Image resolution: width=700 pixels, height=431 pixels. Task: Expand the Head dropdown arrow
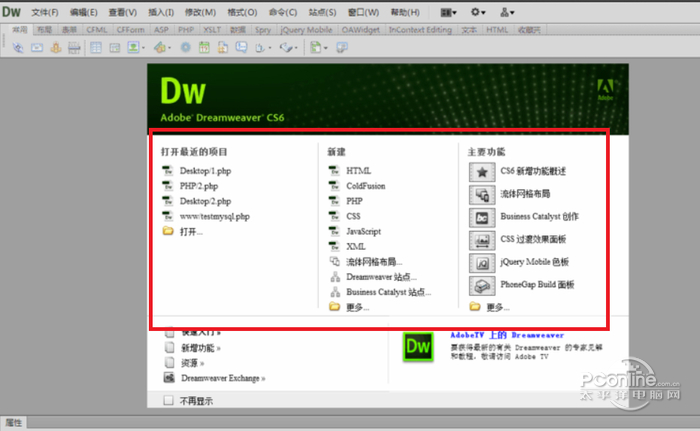[270, 48]
